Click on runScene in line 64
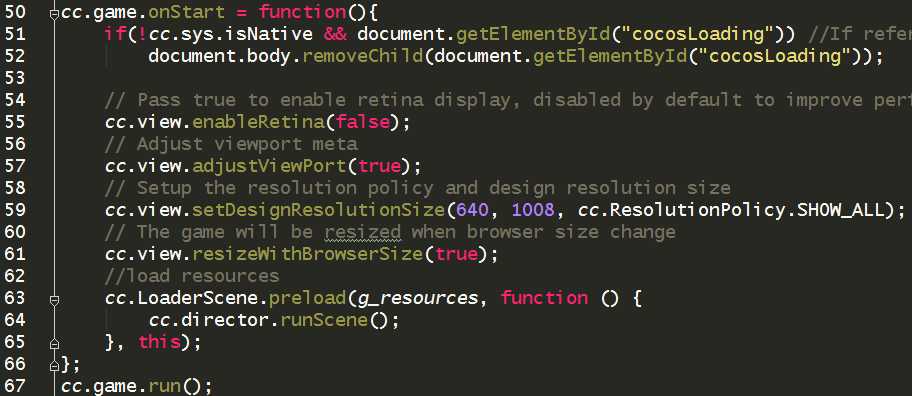The height and width of the screenshot is (396, 912). [x=324, y=320]
